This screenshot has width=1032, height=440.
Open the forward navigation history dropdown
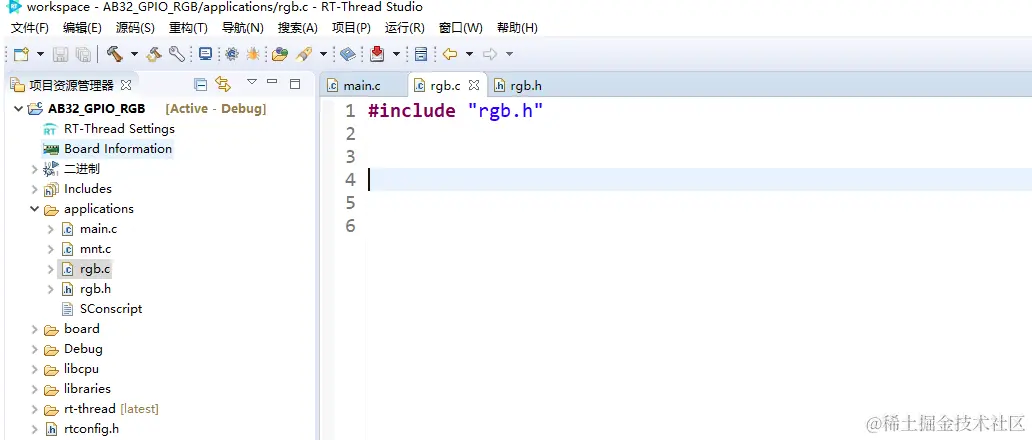click(x=509, y=54)
